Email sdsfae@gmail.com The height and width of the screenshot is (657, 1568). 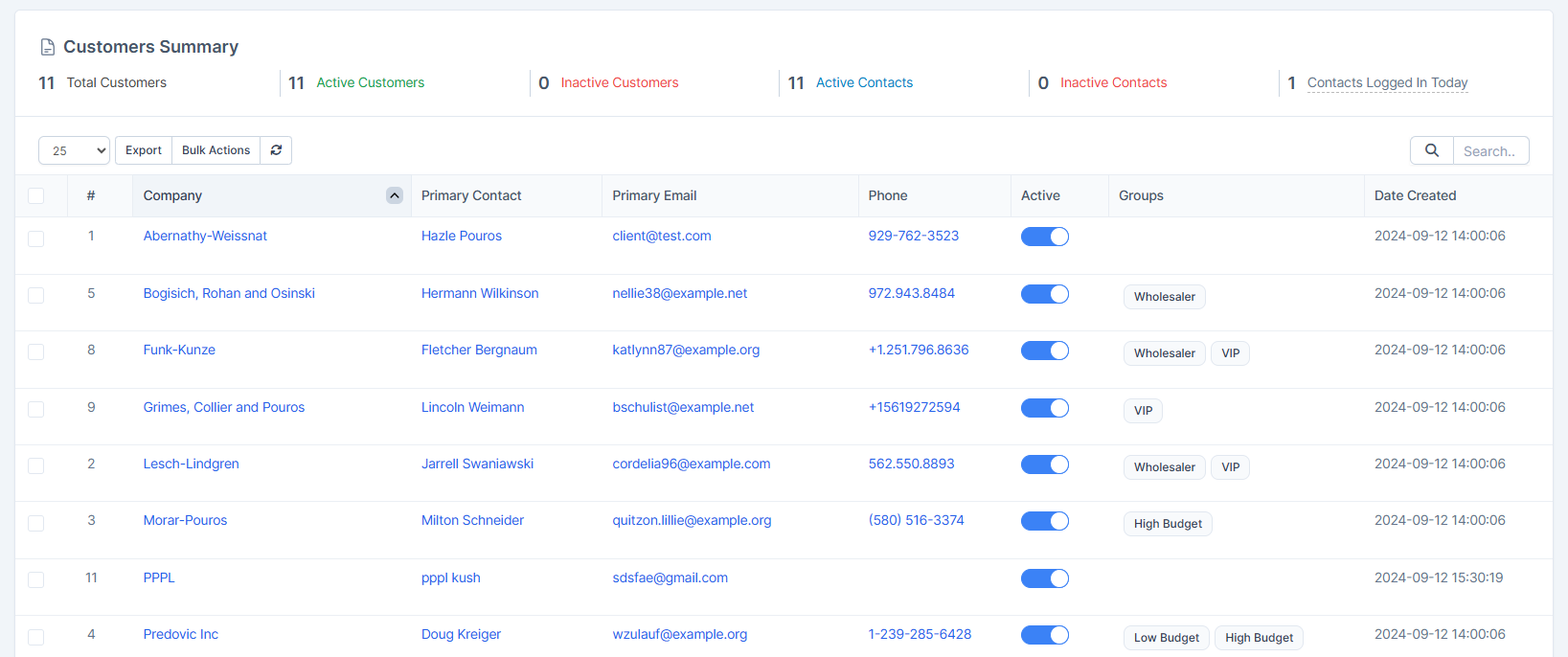point(670,578)
